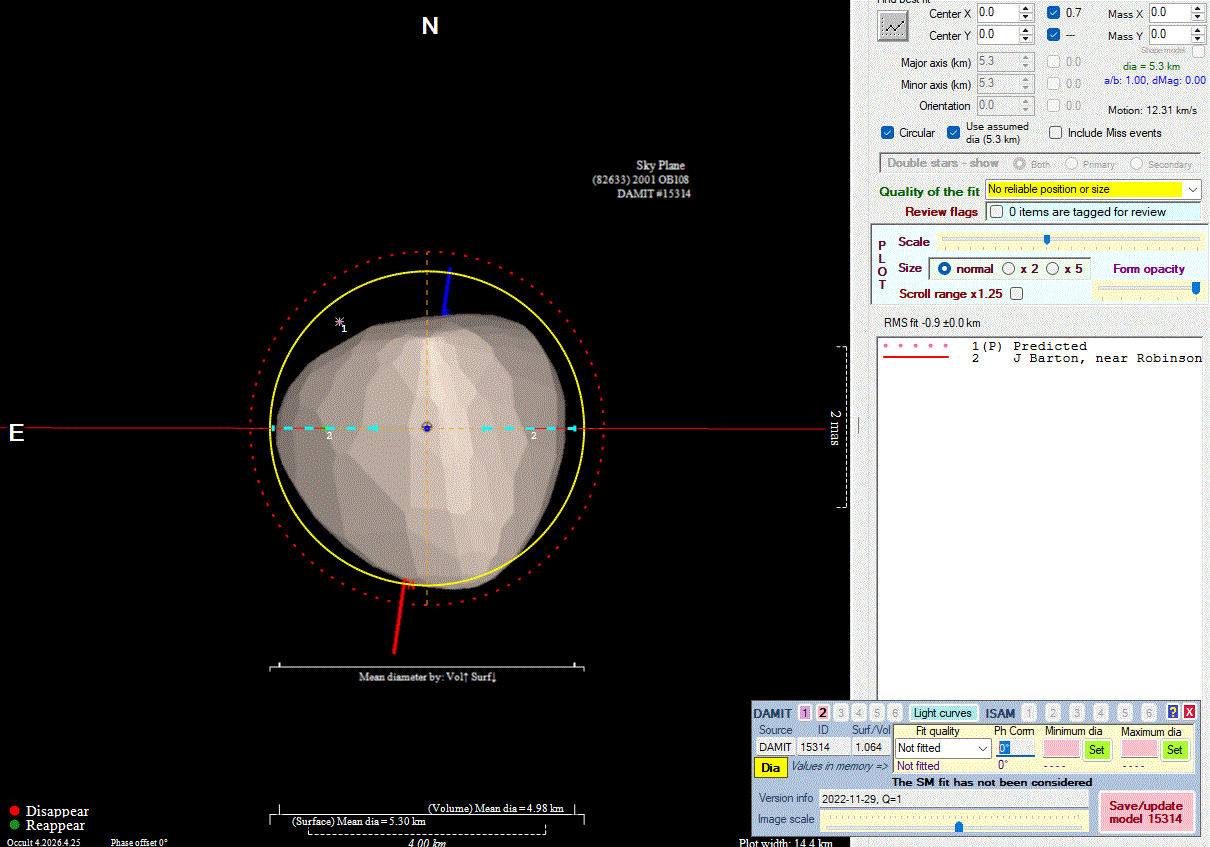This screenshot has height=847, width=1210.
Task: Select x 5 plot size
Action: [x=1053, y=269]
